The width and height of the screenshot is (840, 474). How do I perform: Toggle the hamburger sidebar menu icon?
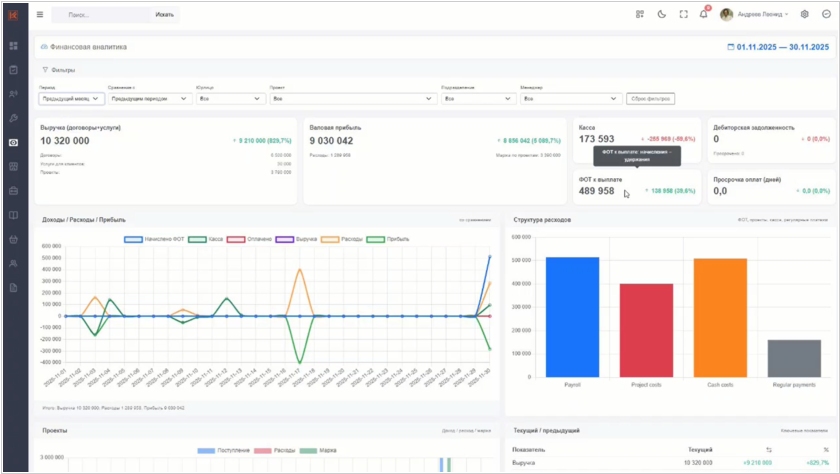(x=40, y=15)
